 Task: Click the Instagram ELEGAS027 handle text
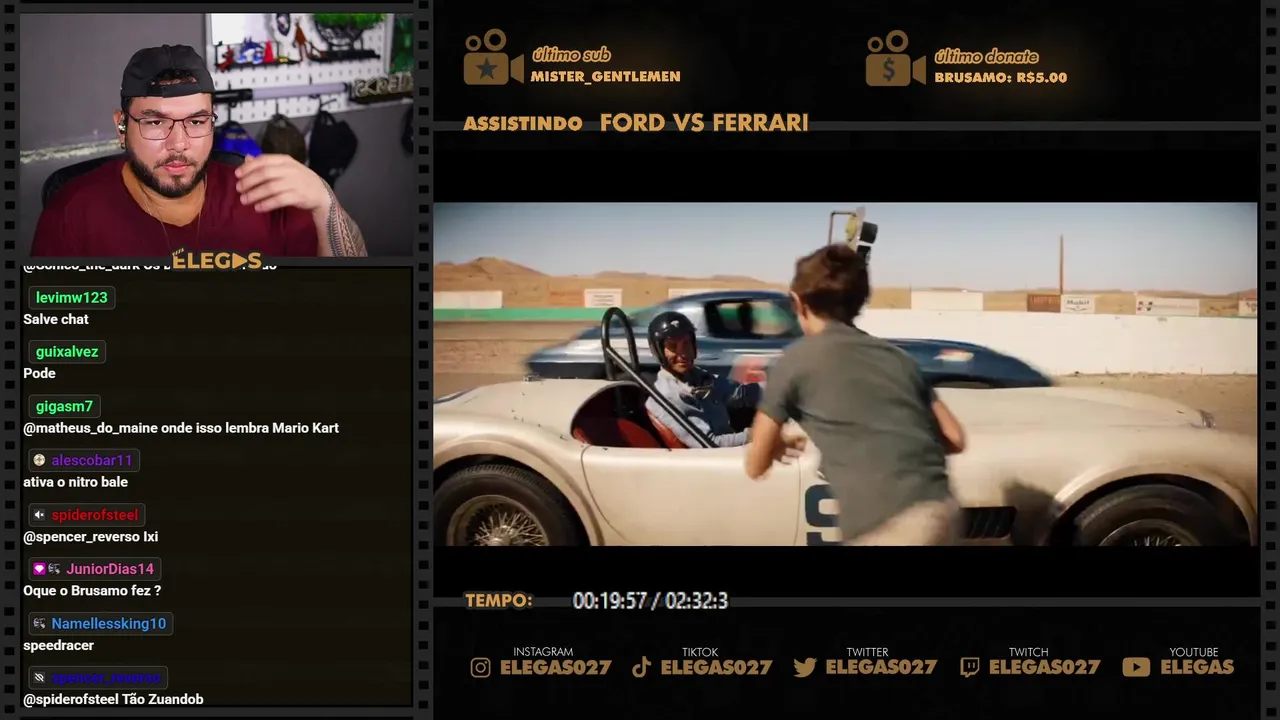click(555, 667)
